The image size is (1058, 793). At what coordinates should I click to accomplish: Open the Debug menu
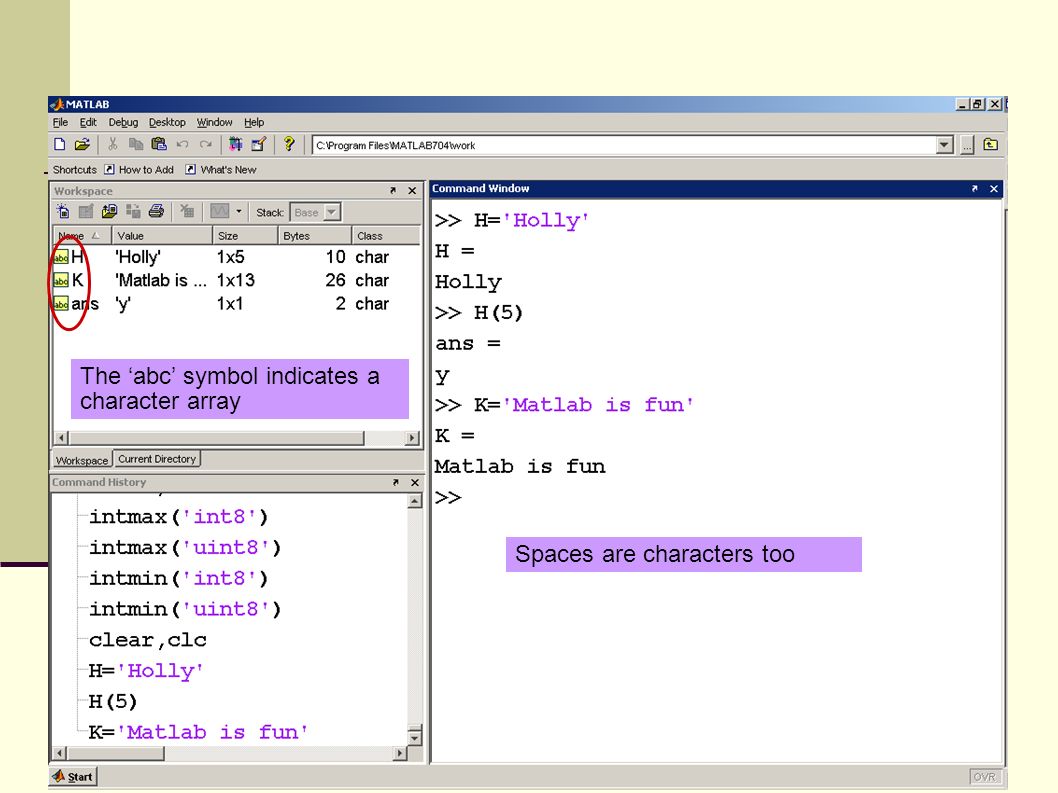pyautogui.click(x=123, y=122)
